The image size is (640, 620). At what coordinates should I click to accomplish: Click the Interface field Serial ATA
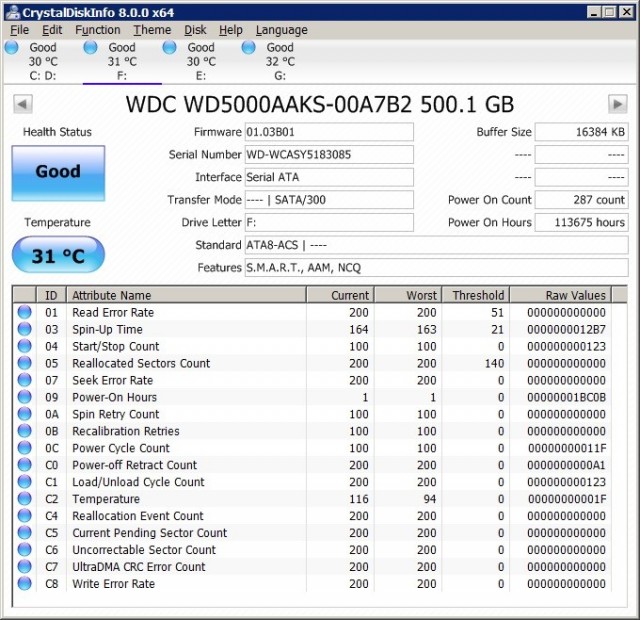pos(329,177)
